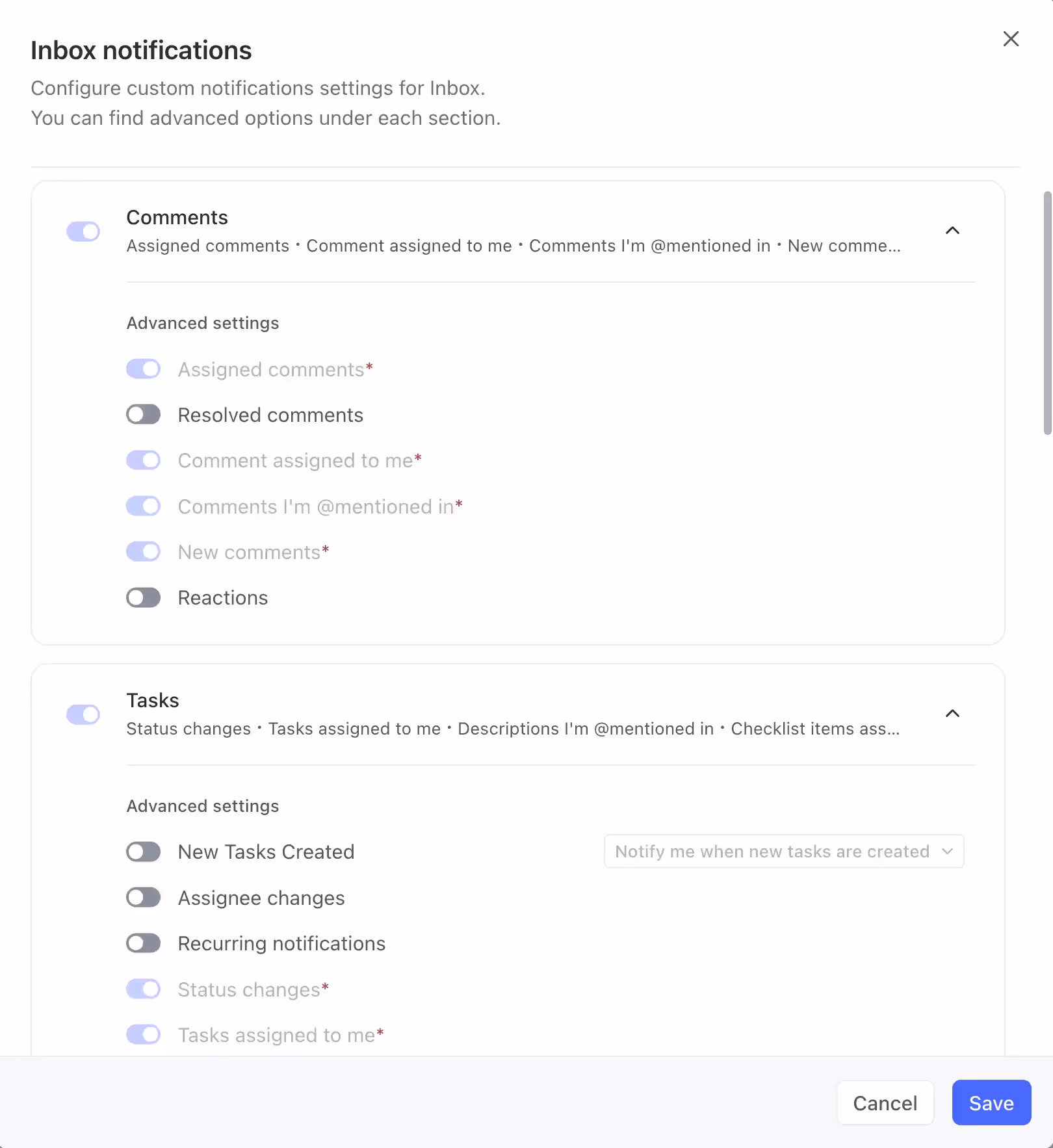
Task: Enable New Tasks Created notifications
Action: [143, 852]
